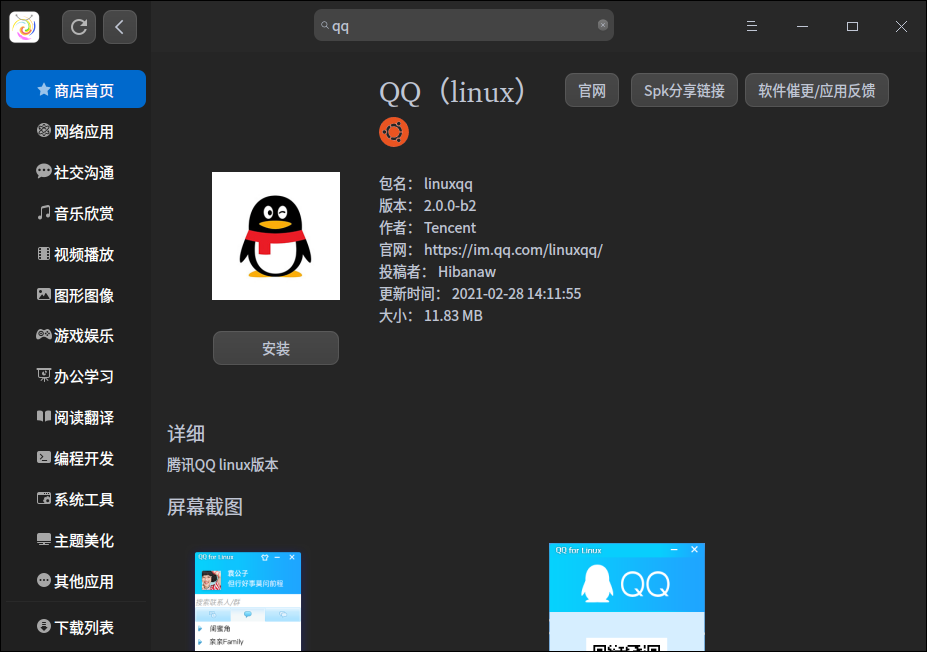Click the search box containing qq

(x=464, y=25)
